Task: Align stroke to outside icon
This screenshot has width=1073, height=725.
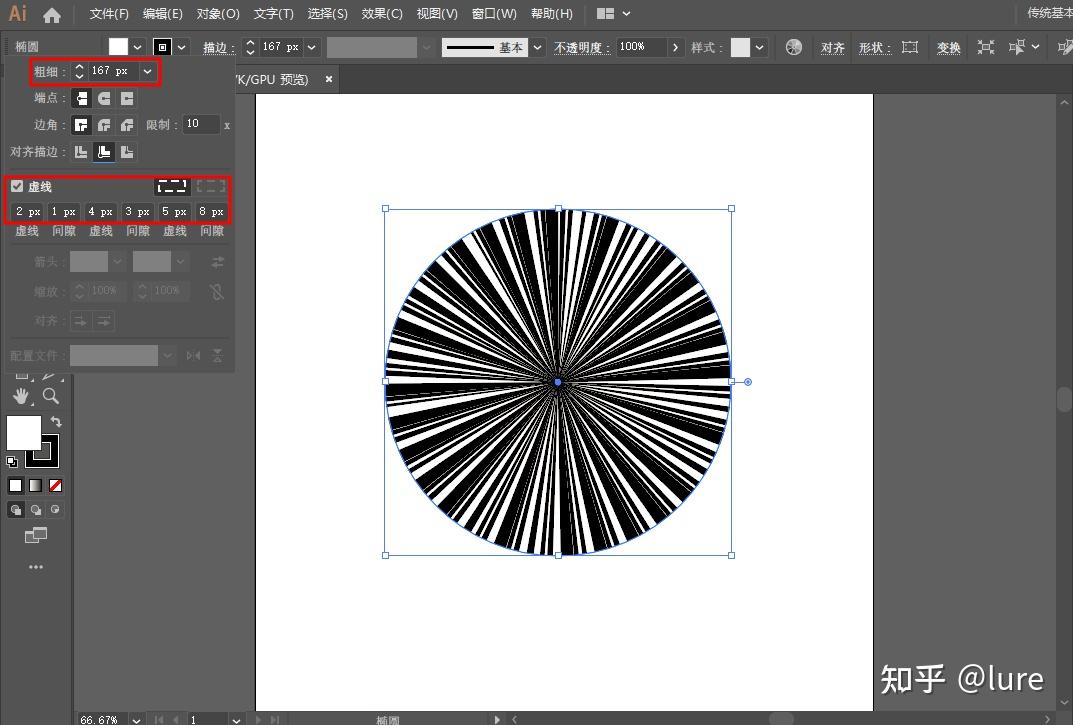Action: [127, 152]
